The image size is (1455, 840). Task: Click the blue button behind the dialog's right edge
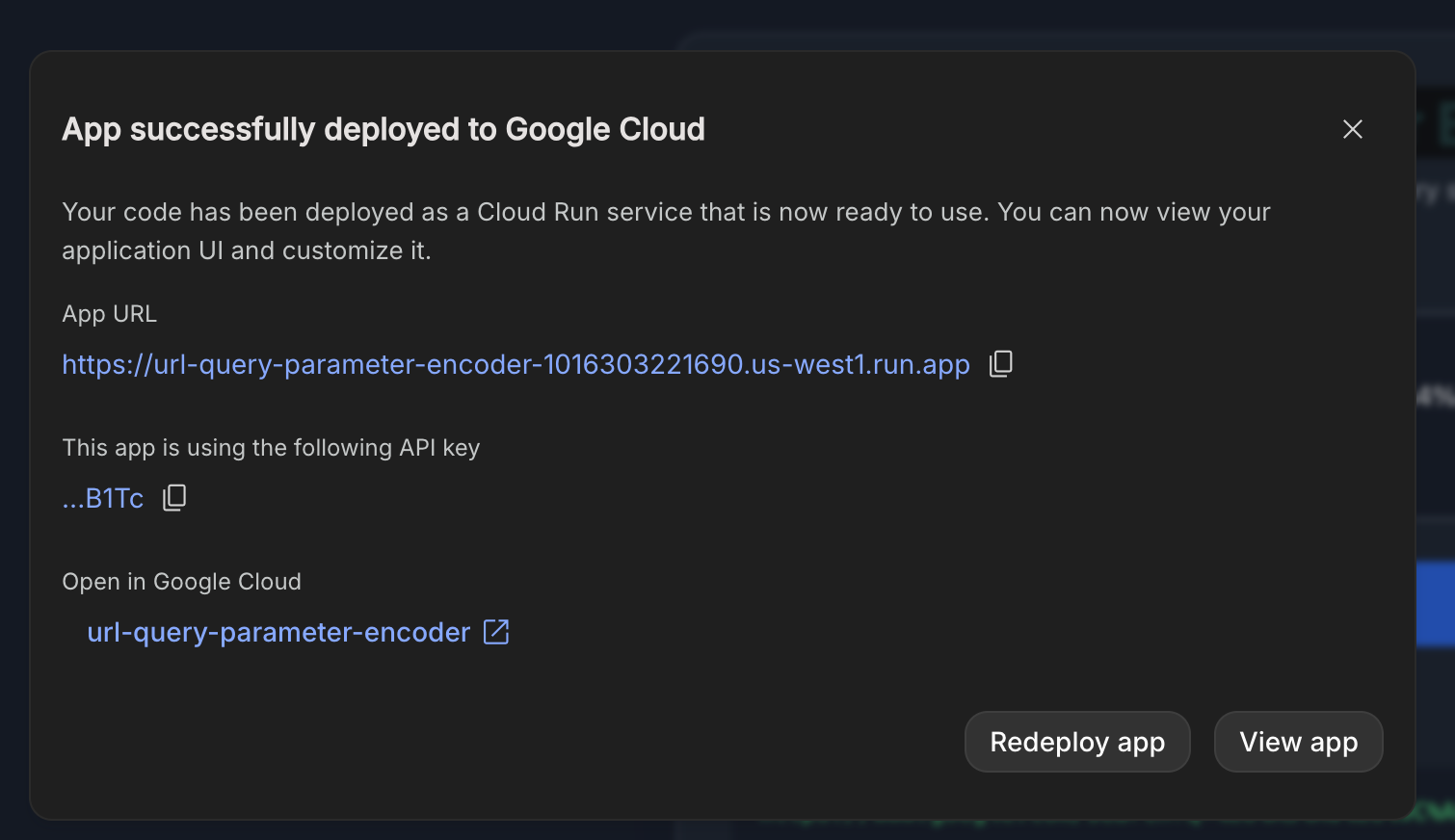[x=1436, y=604]
